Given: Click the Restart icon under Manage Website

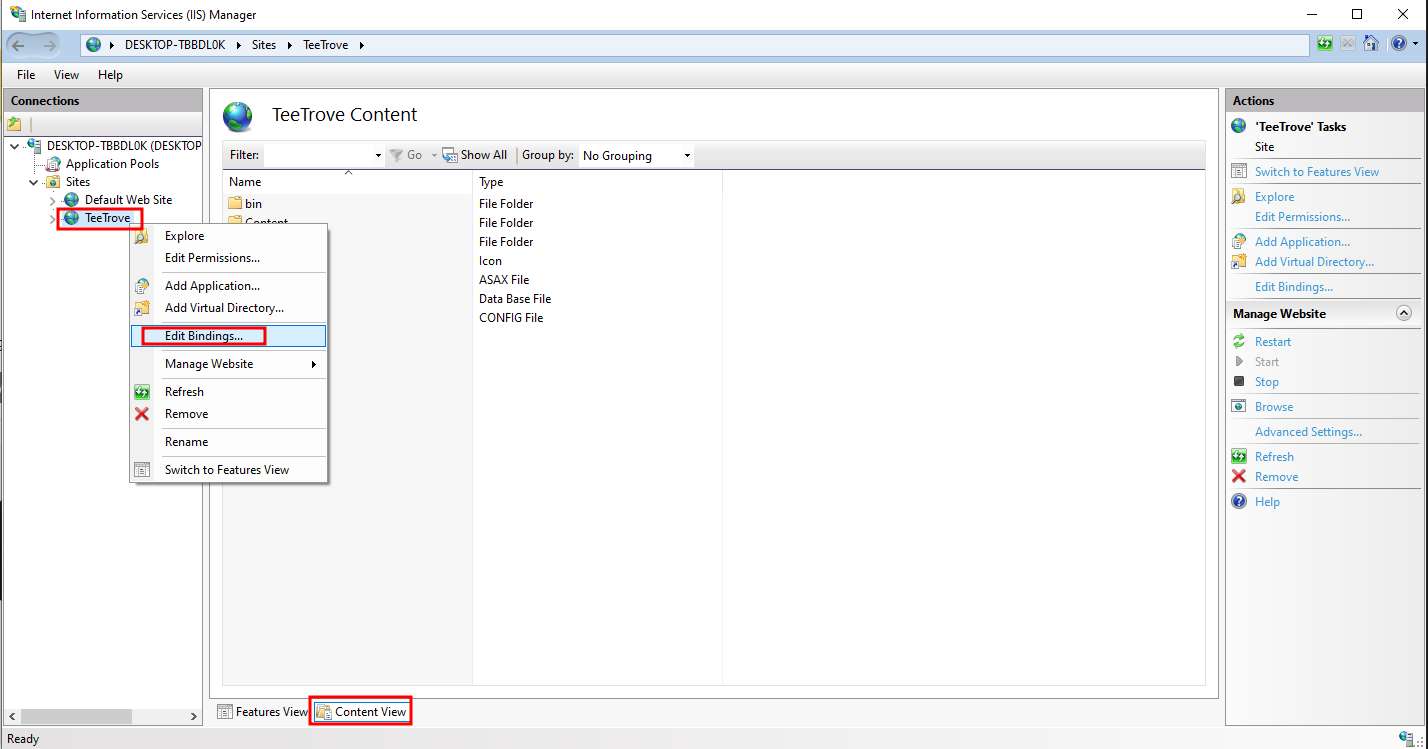Looking at the screenshot, I should pyautogui.click(x=1239, y=342).
